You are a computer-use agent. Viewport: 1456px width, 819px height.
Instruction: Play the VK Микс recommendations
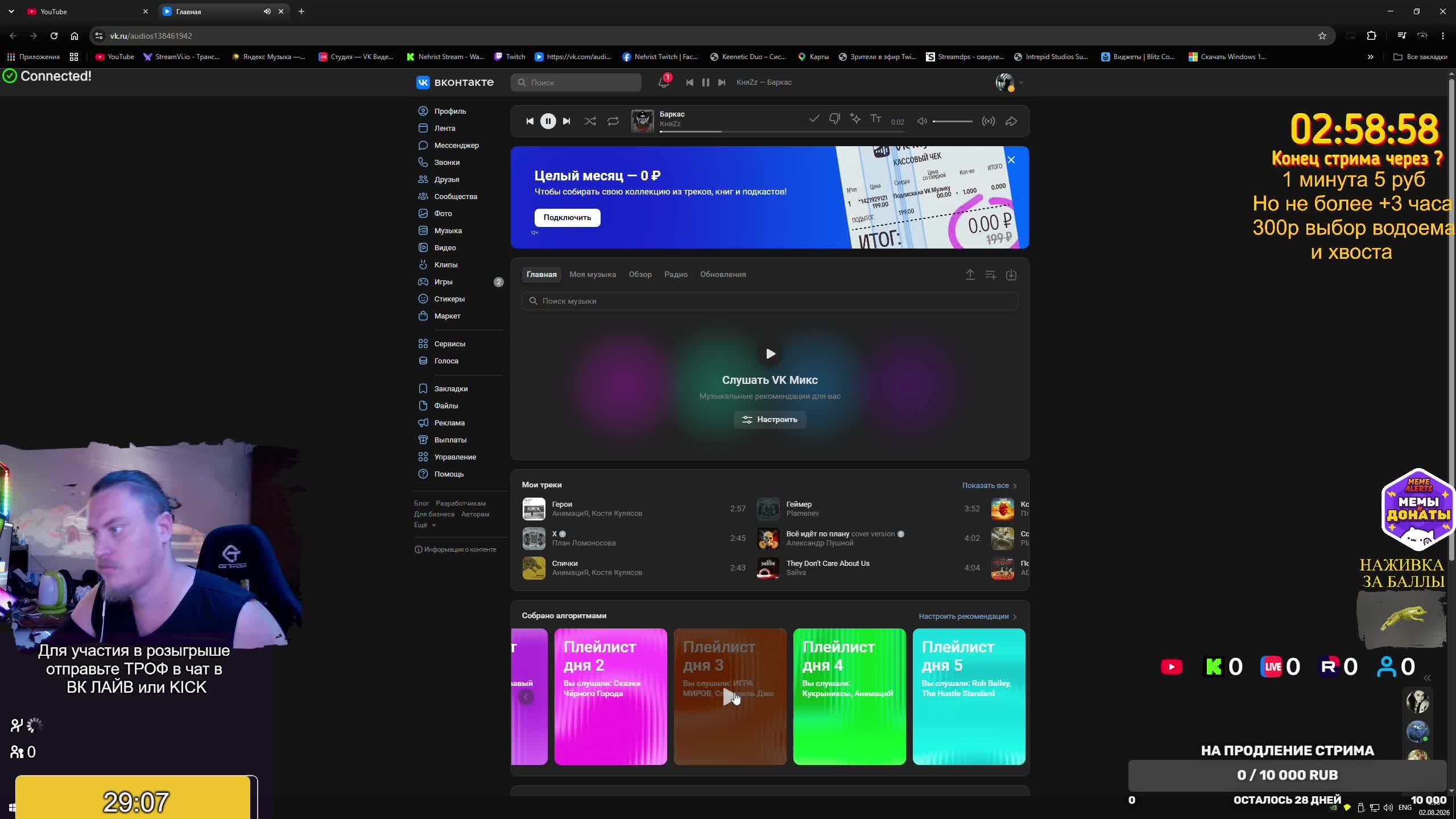pyautogui.click(x=770, y=354)
